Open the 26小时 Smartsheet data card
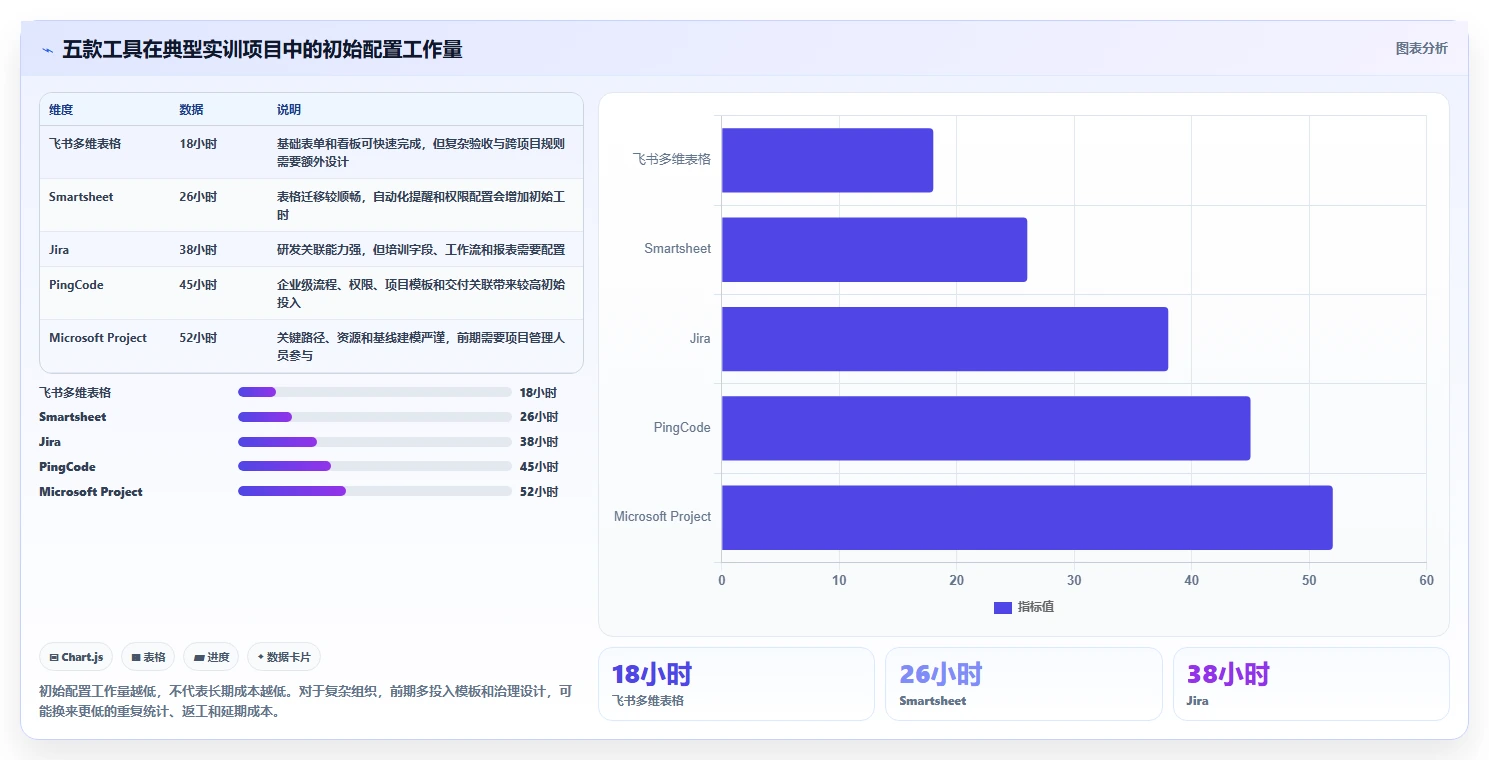The width and height of the screenshot is (1489, 760). click(x=1023, y=684)
